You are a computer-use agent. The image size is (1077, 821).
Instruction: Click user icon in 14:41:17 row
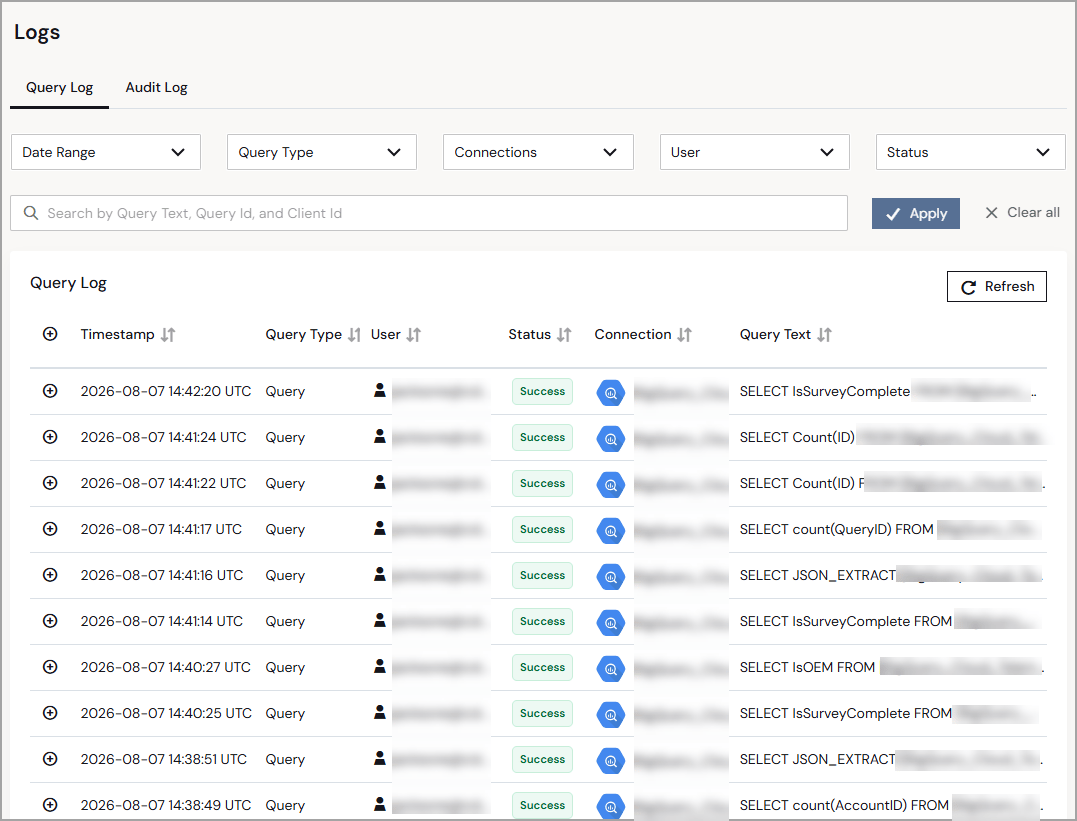click(x=379, y=528)
